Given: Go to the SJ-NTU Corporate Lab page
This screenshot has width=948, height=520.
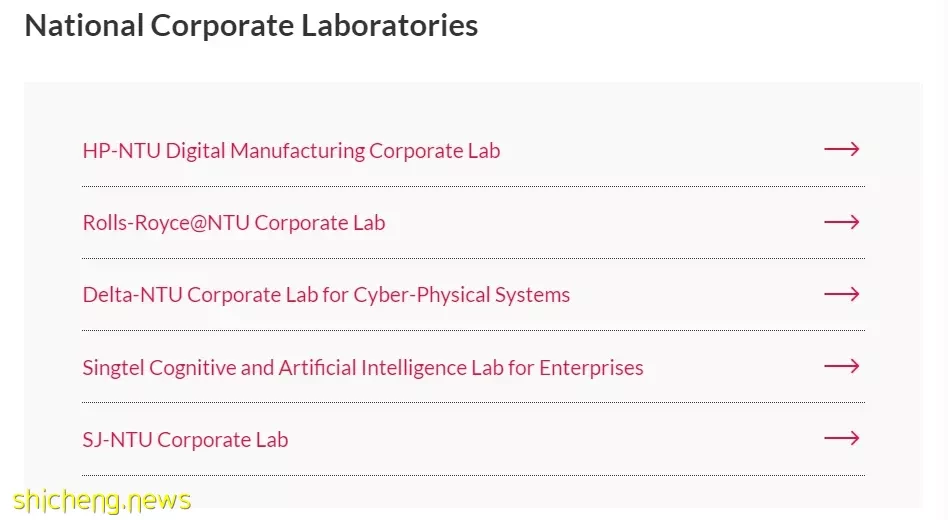Looking at the screenshot, I should click(185, 440).
